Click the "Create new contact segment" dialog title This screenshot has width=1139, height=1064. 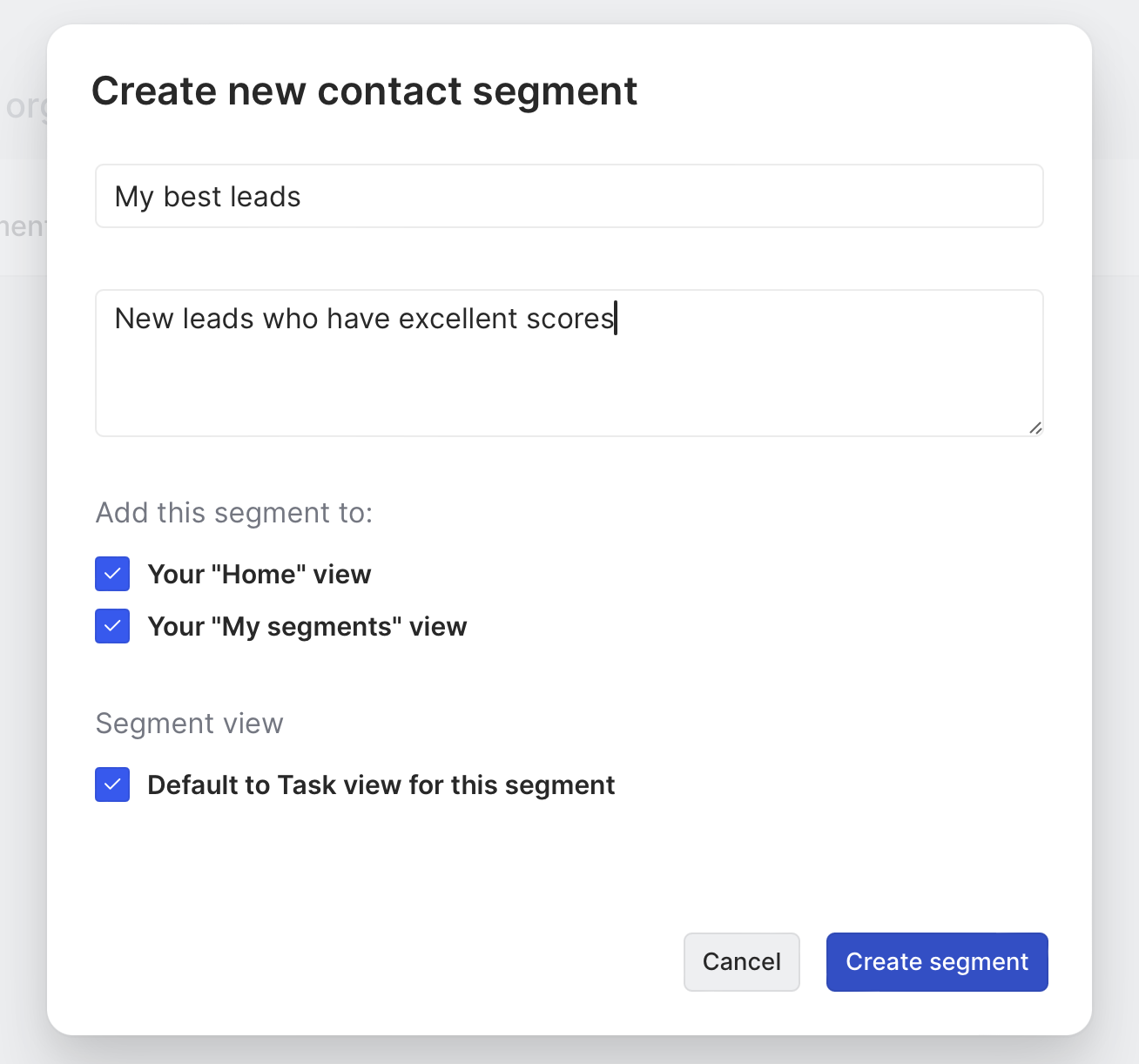(364, 91)
